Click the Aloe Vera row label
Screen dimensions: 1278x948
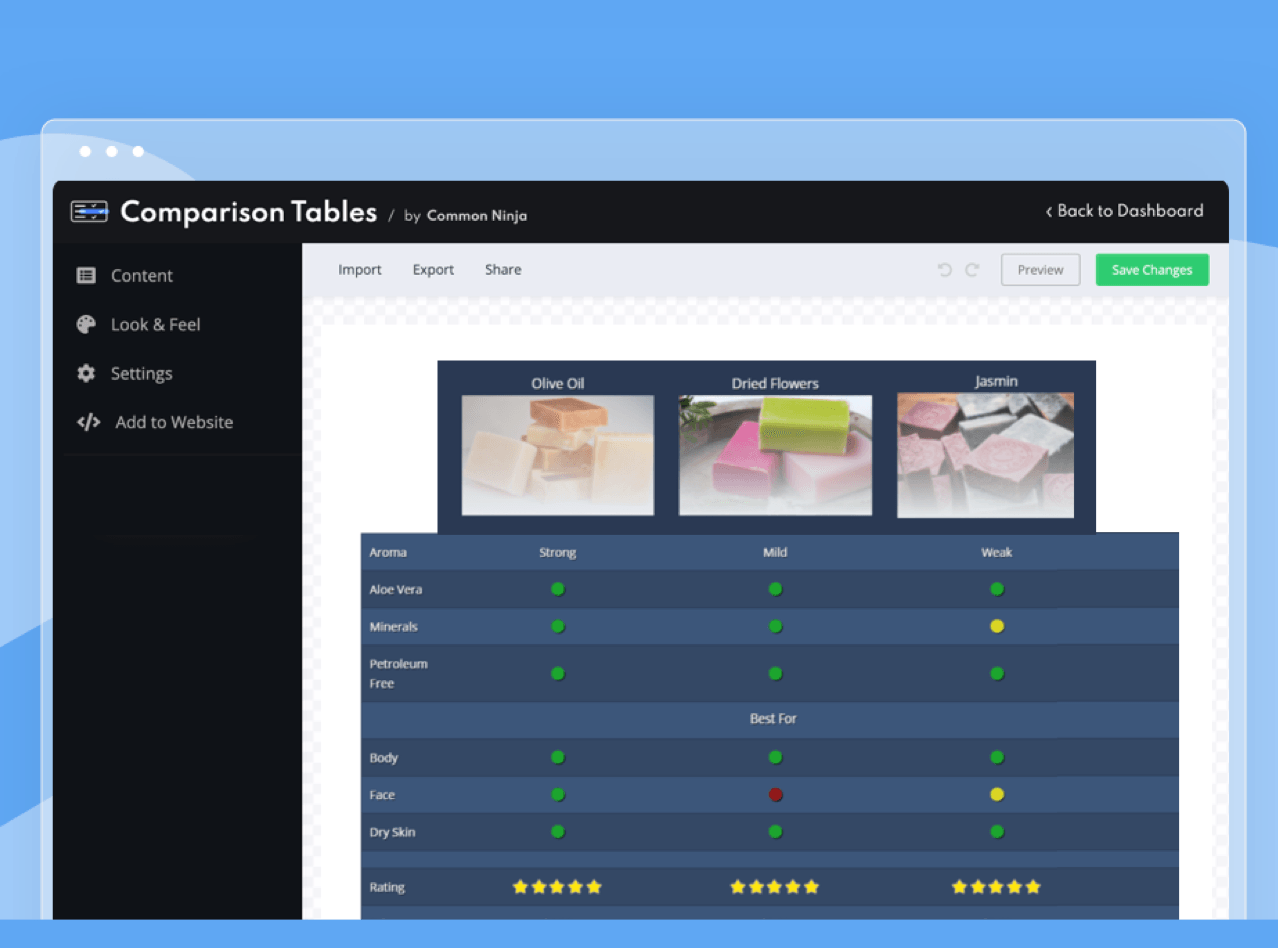(396, 589)
